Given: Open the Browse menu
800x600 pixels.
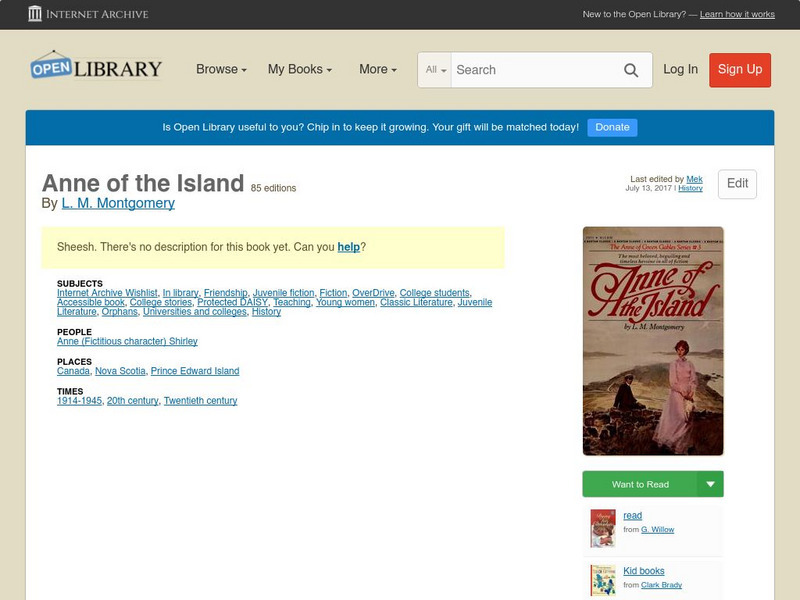Looking at the screenshot, I should click(221, 69).
